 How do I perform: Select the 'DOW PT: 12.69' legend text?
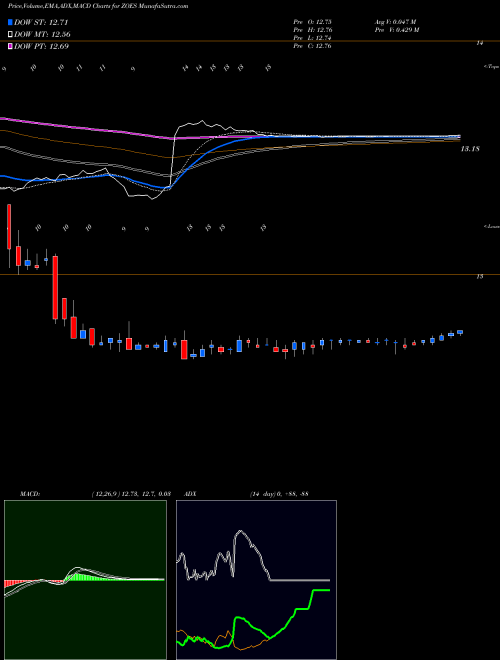[42, 46]
